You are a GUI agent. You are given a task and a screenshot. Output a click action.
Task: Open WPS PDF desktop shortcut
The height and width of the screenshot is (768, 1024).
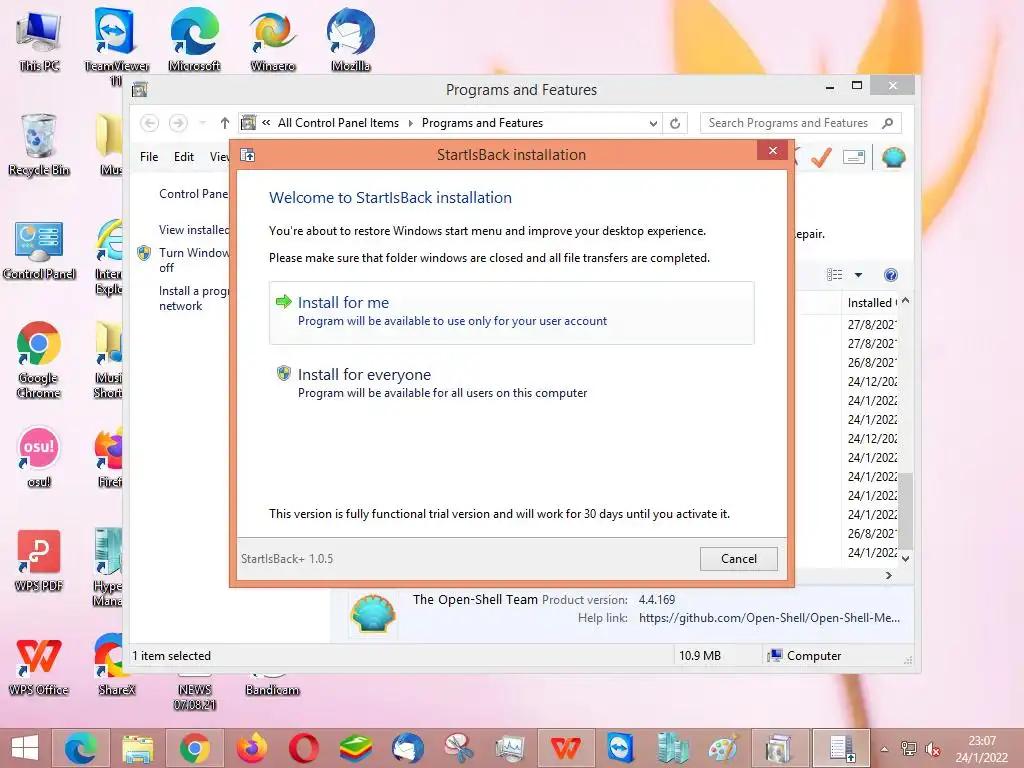[x=39, y=560]
